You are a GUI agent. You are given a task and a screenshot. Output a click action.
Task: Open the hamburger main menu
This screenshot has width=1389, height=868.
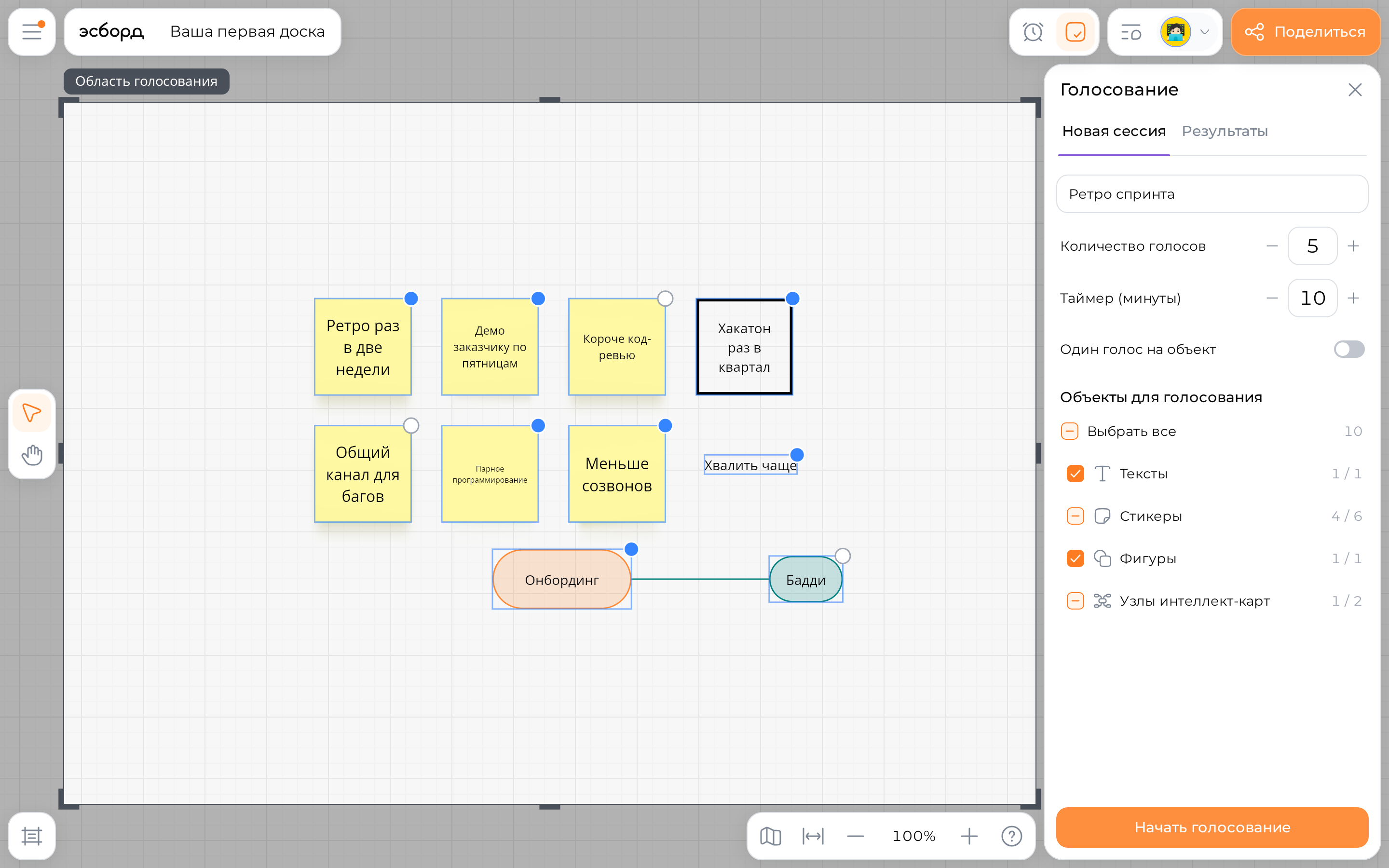pos(31,31)
